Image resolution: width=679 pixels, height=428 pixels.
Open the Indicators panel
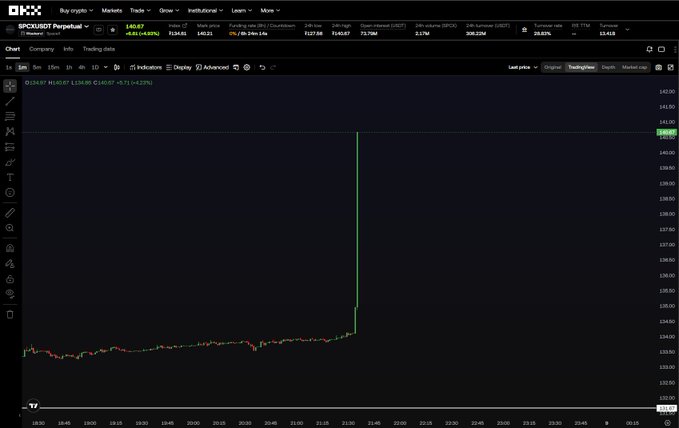coord(146,67)
